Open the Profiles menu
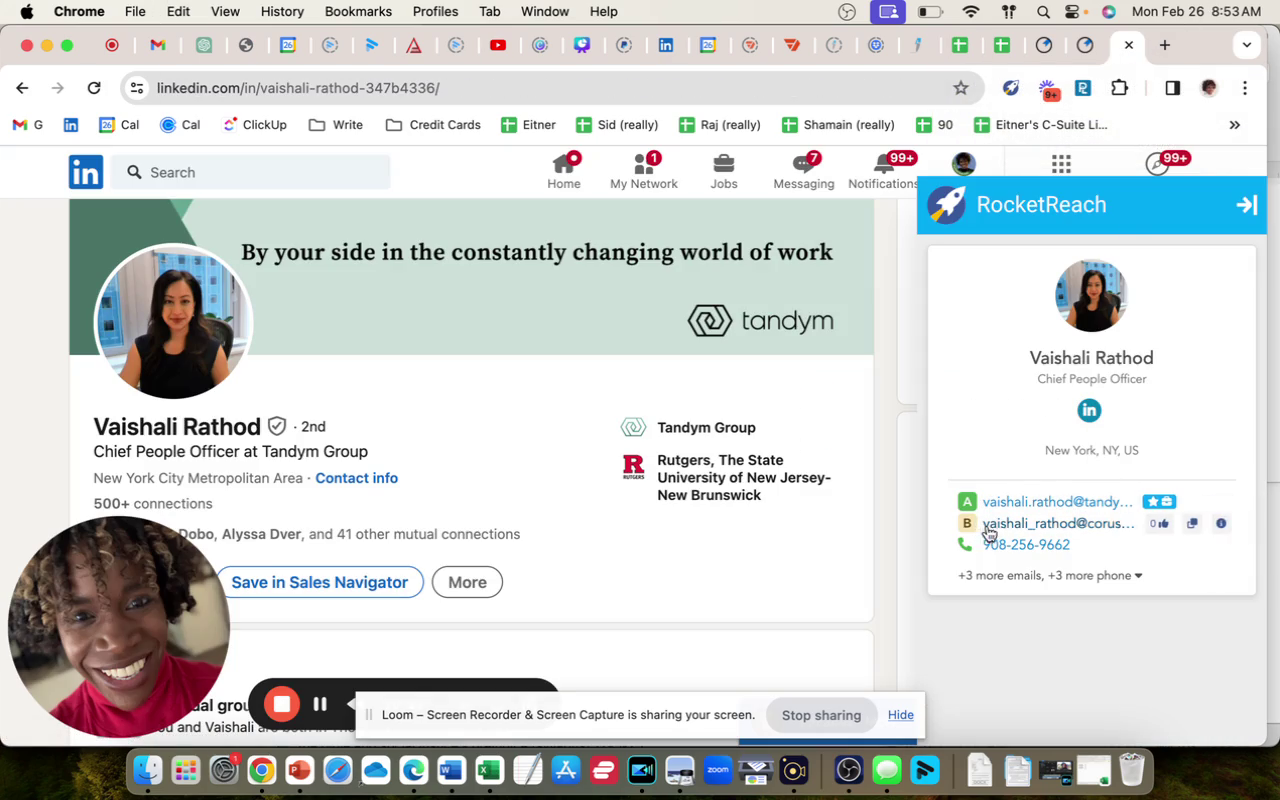 tap(435, 12)
